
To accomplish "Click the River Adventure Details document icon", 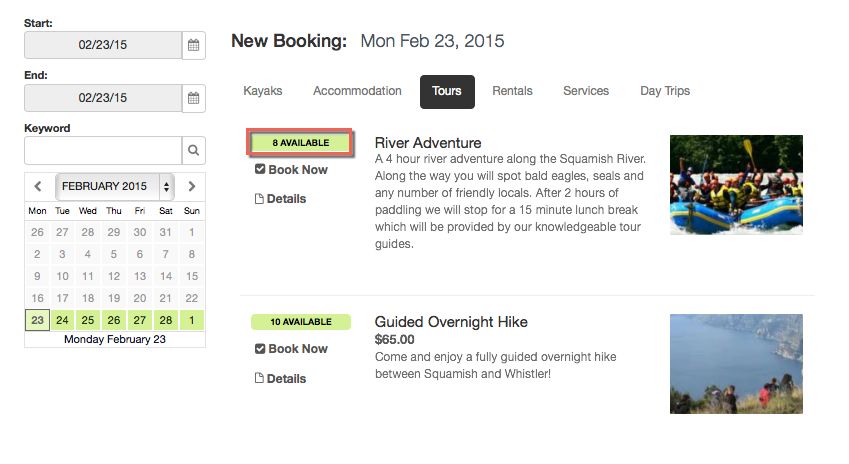I will [260, 199].
